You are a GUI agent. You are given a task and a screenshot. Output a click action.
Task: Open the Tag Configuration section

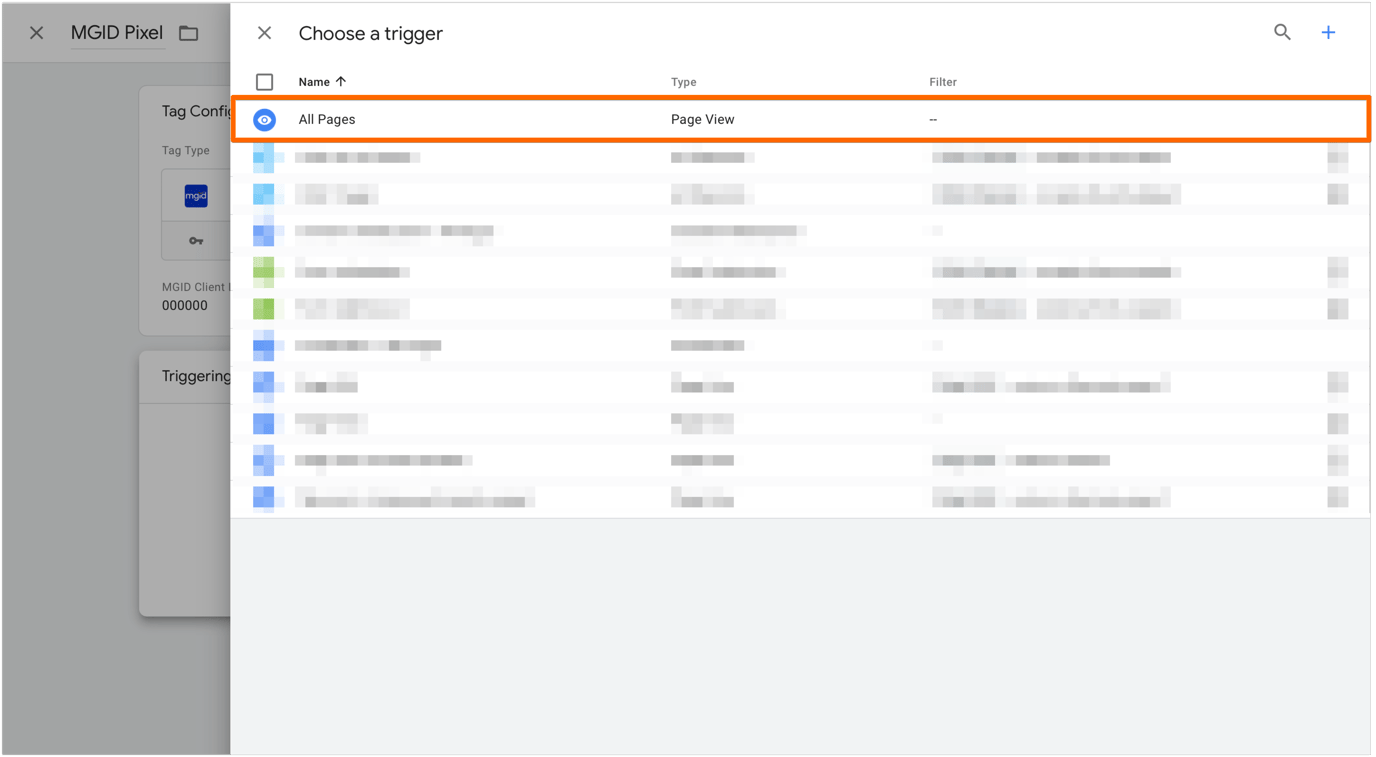tap(197, 111)
